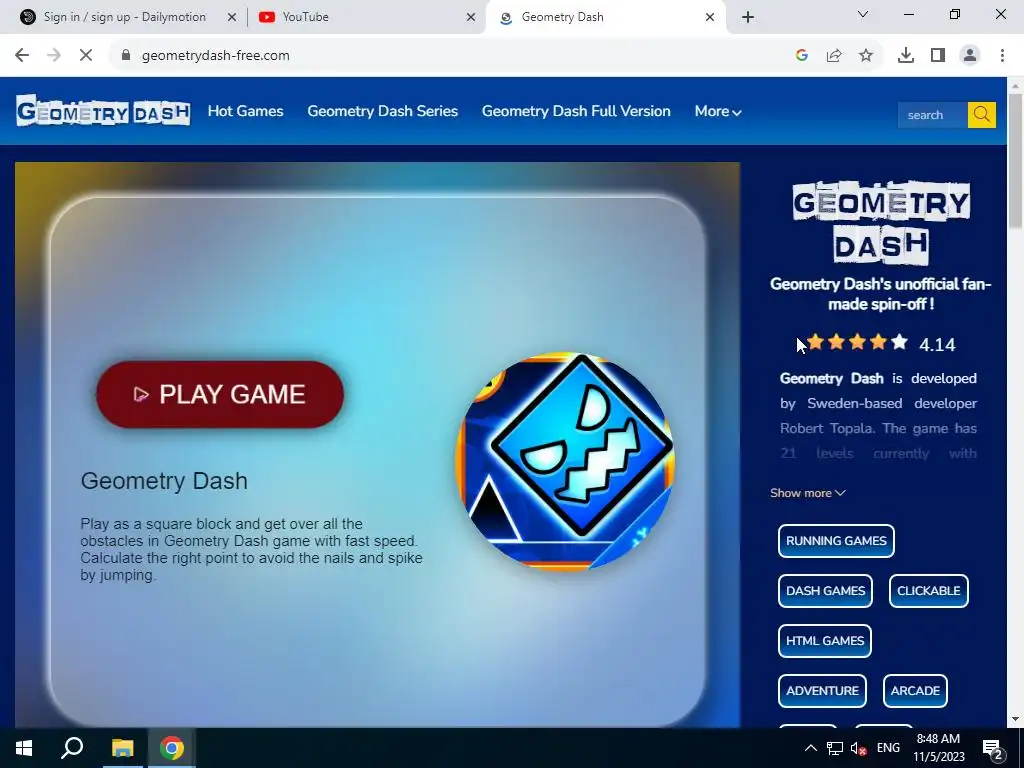Open File Explorer from taskbar
1024x768 pixels.
point(122,748)
